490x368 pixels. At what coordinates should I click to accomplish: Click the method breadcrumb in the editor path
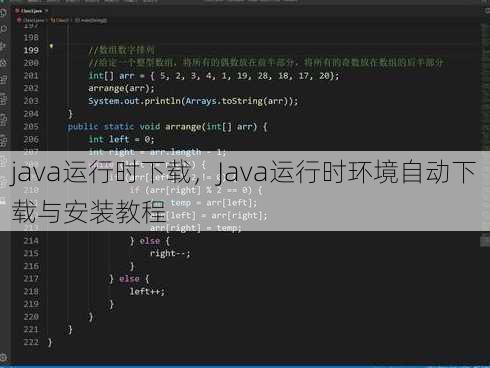91,20
